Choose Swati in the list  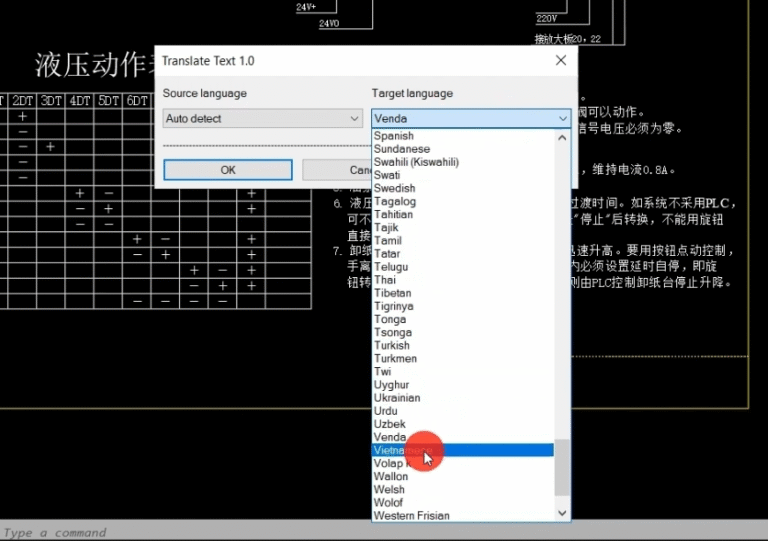[463, 175]
